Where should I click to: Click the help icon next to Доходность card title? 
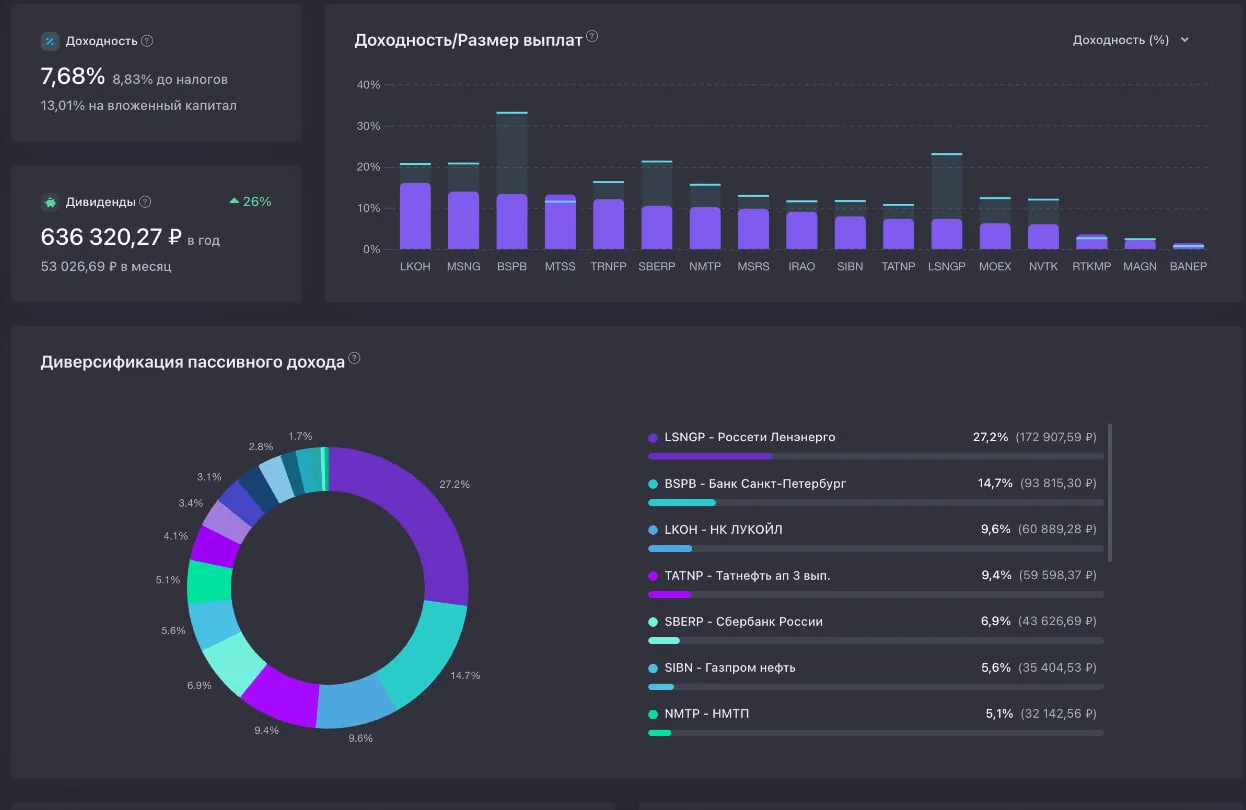147,41
